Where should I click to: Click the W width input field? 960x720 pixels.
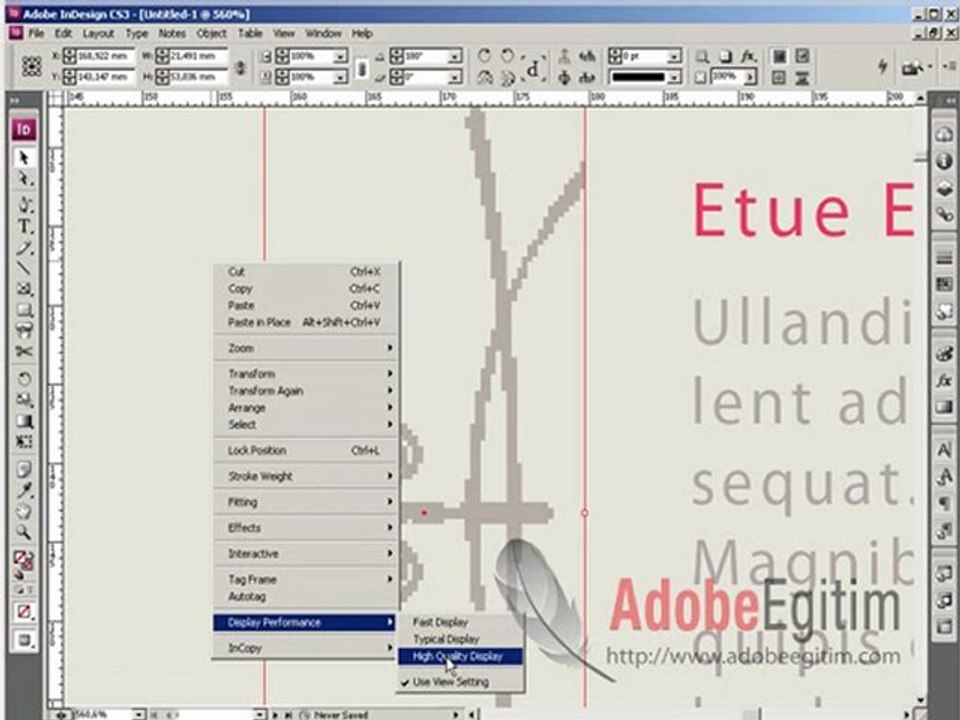pyautogui.click(x=198, y=56)
